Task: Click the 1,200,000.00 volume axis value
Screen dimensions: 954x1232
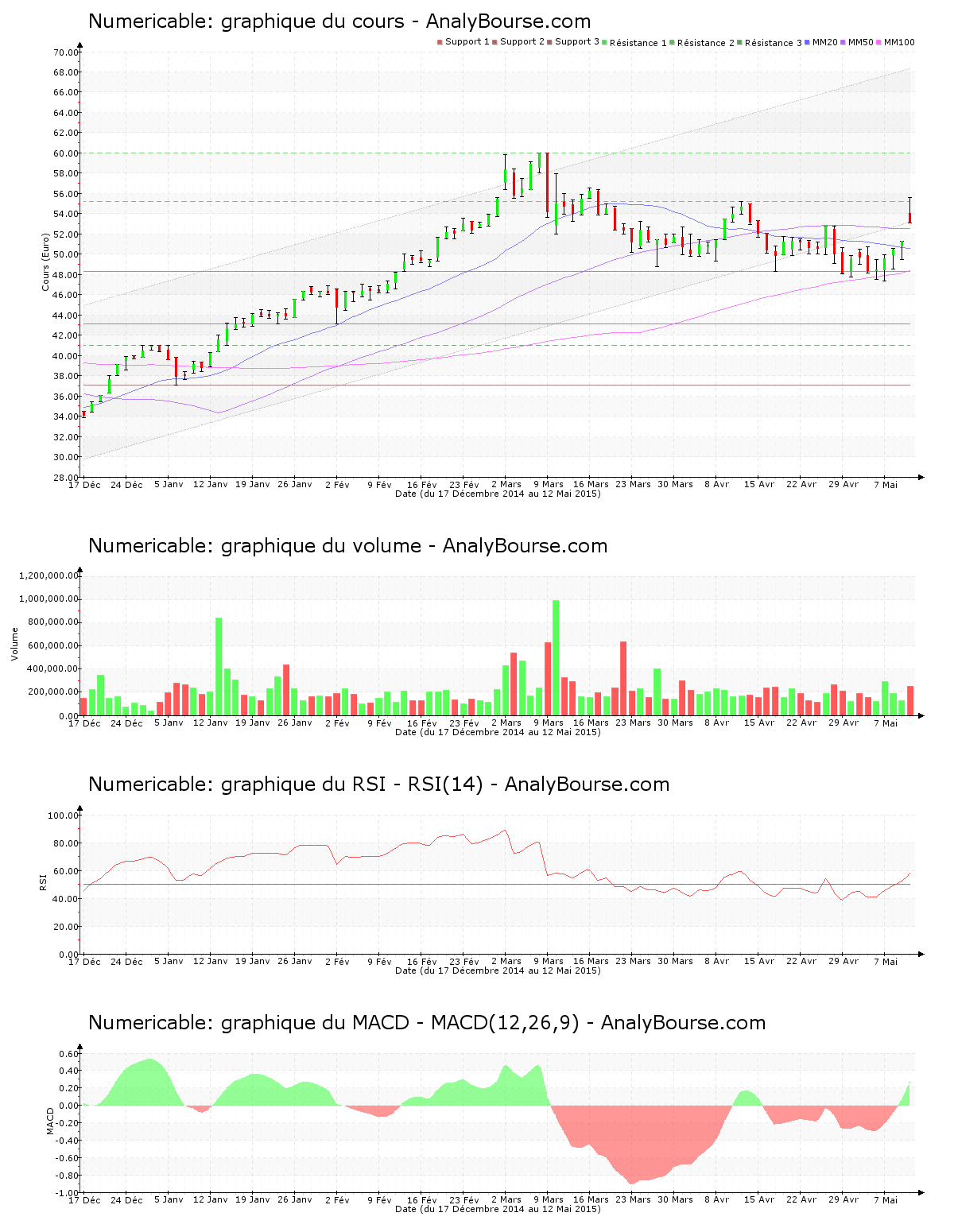Action: (x=50, y=575)
